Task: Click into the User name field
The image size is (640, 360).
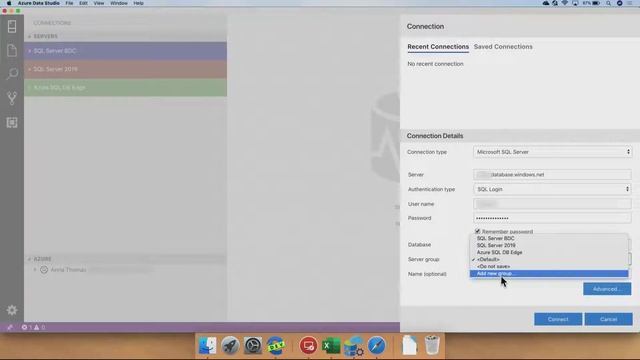Action: tap(552, 204)
